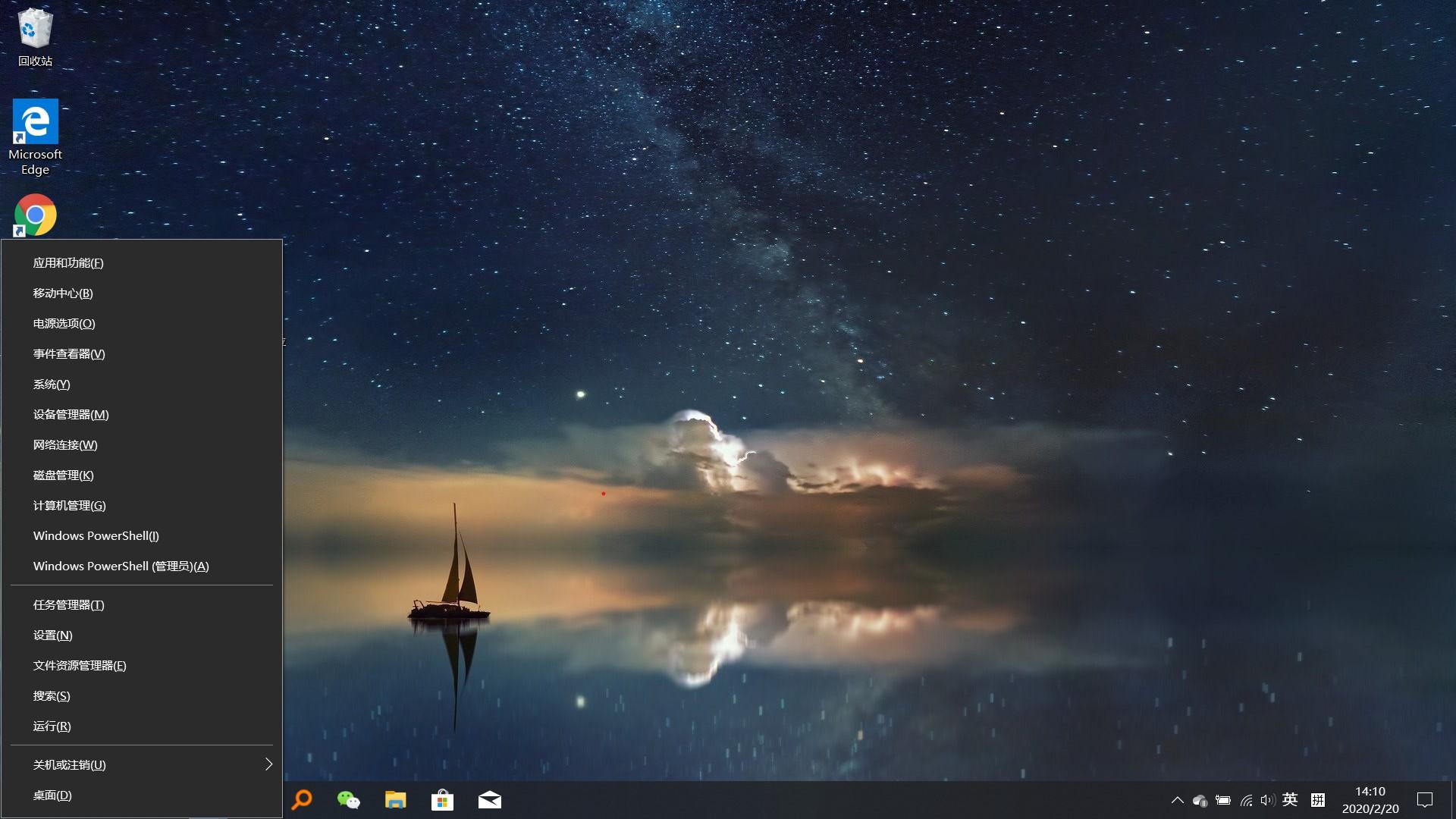Launch Windows PowerShell (管理员)
This screenshot has height=819, width=1456.
(x=120, y=566)
